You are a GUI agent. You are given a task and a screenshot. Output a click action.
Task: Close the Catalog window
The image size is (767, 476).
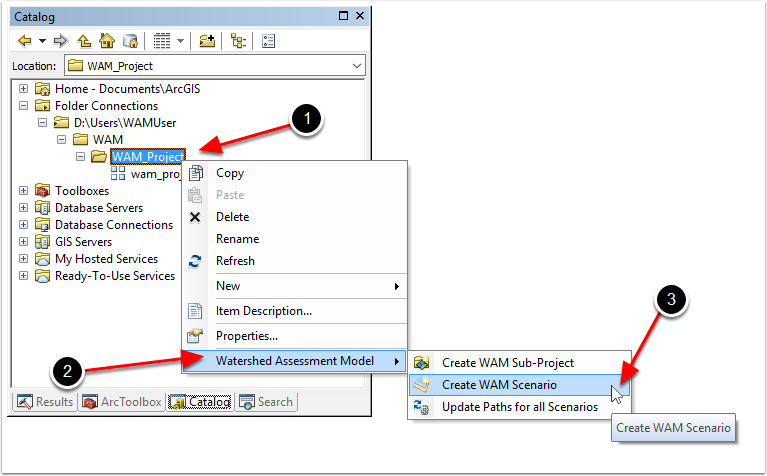coord(360,16)
